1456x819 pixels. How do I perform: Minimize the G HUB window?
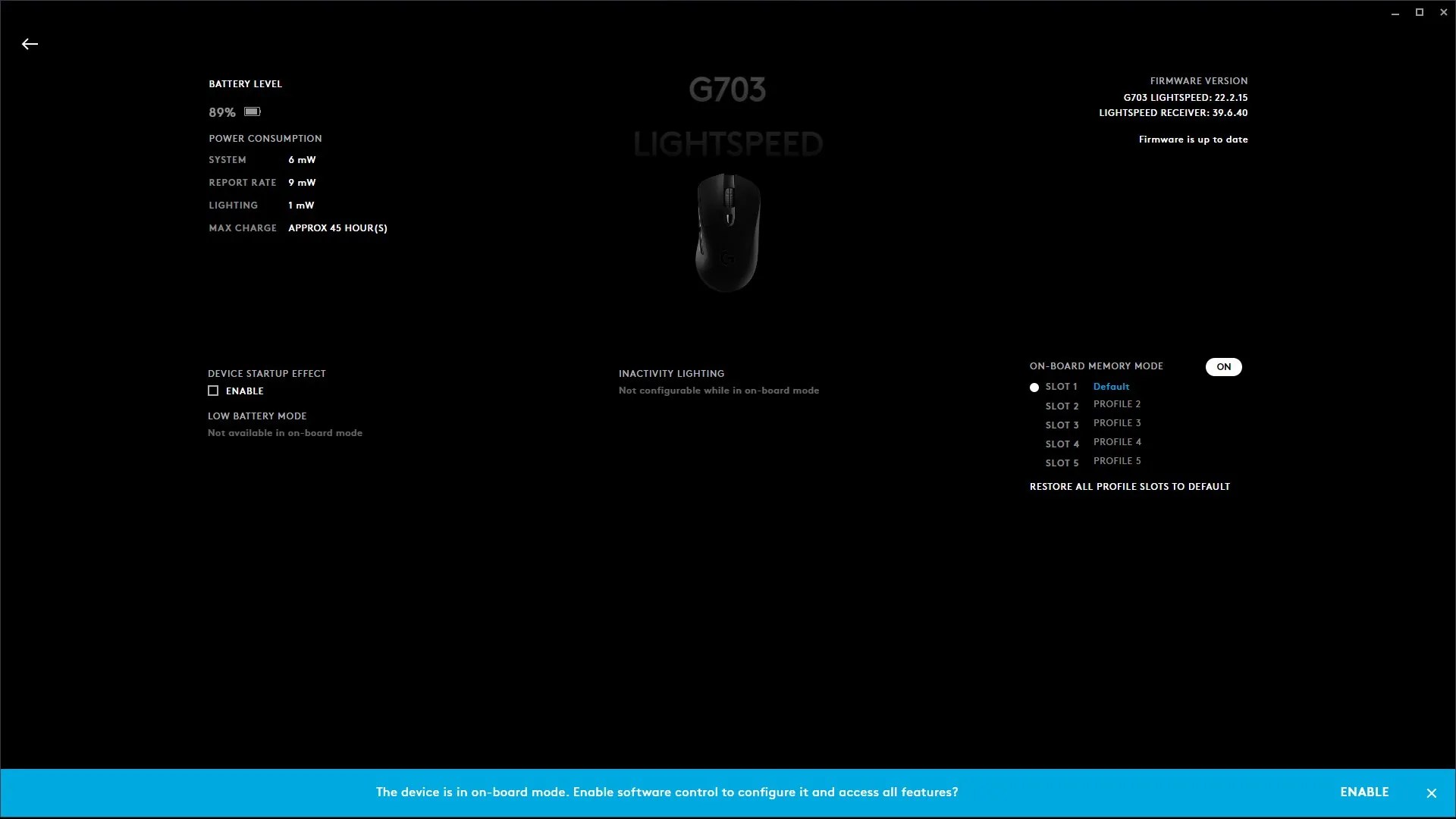pos(1395,13)
